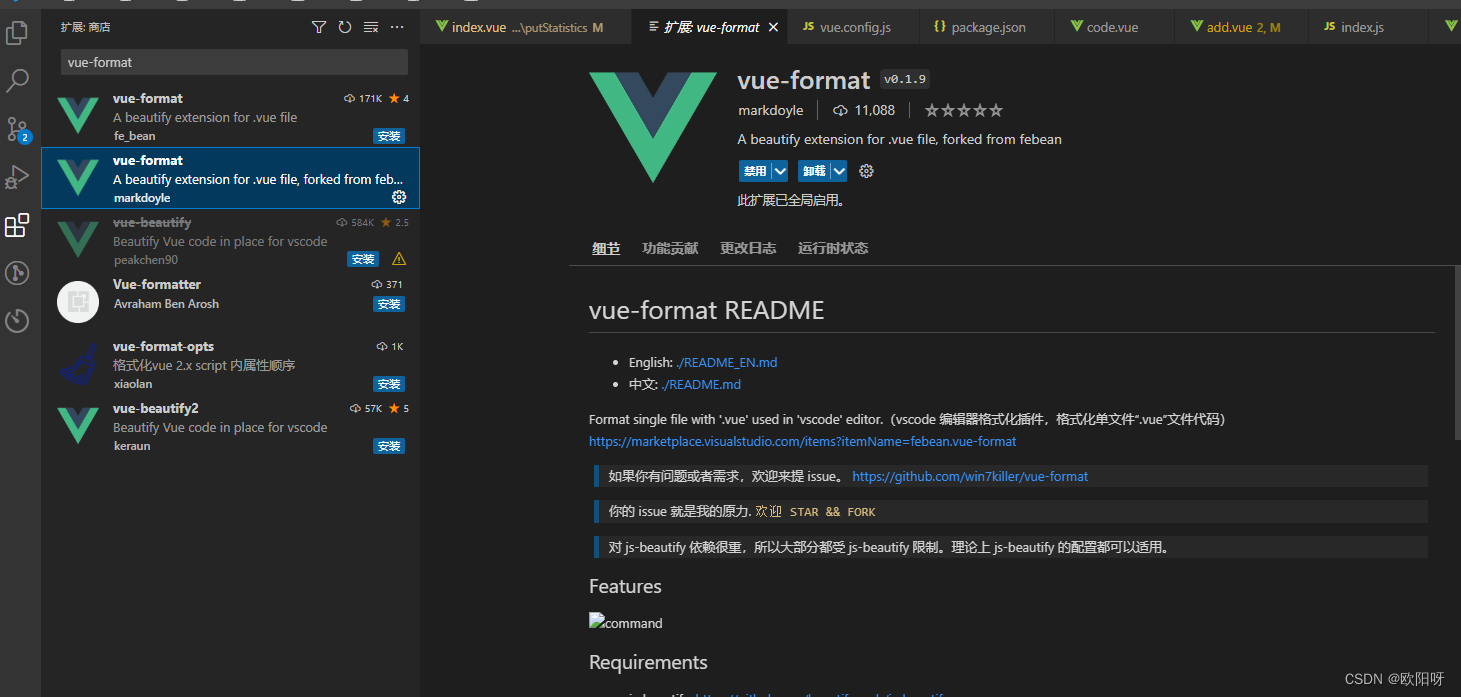Click the markdoyle publisher name on detail page
1461x697 pixels.
(x=772, y=110)
